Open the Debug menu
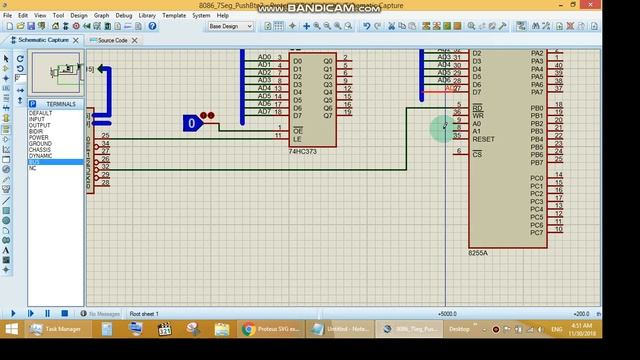 (x=124, y=15)
